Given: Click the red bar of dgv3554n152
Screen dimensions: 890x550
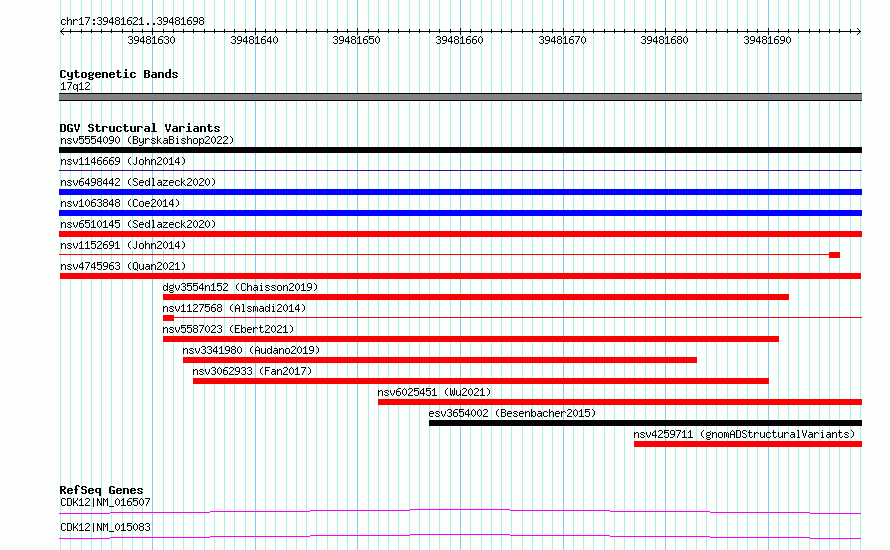Looking at the screenshot, I should click(x=476, y=297).
